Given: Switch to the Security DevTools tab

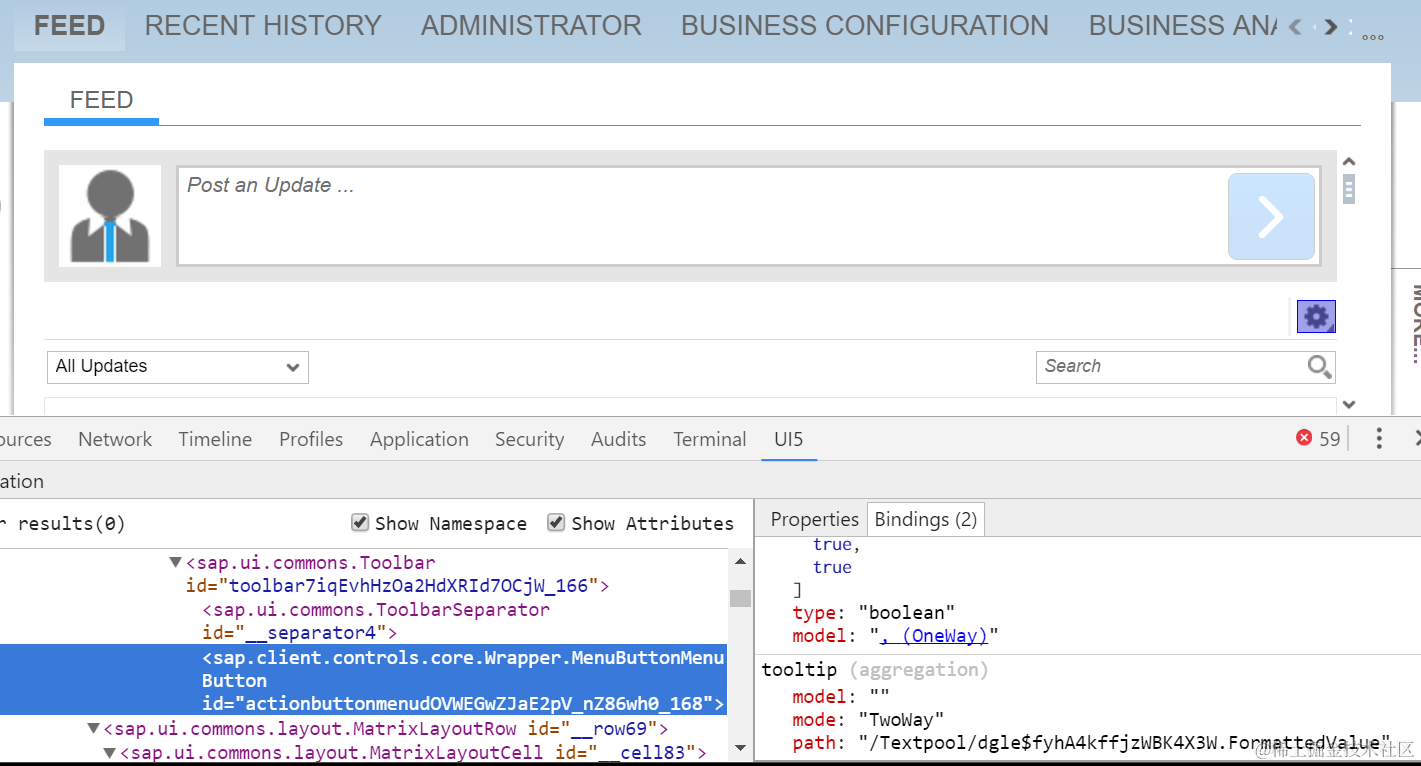Looking at the screenshot, I should [x=529, y=439].
